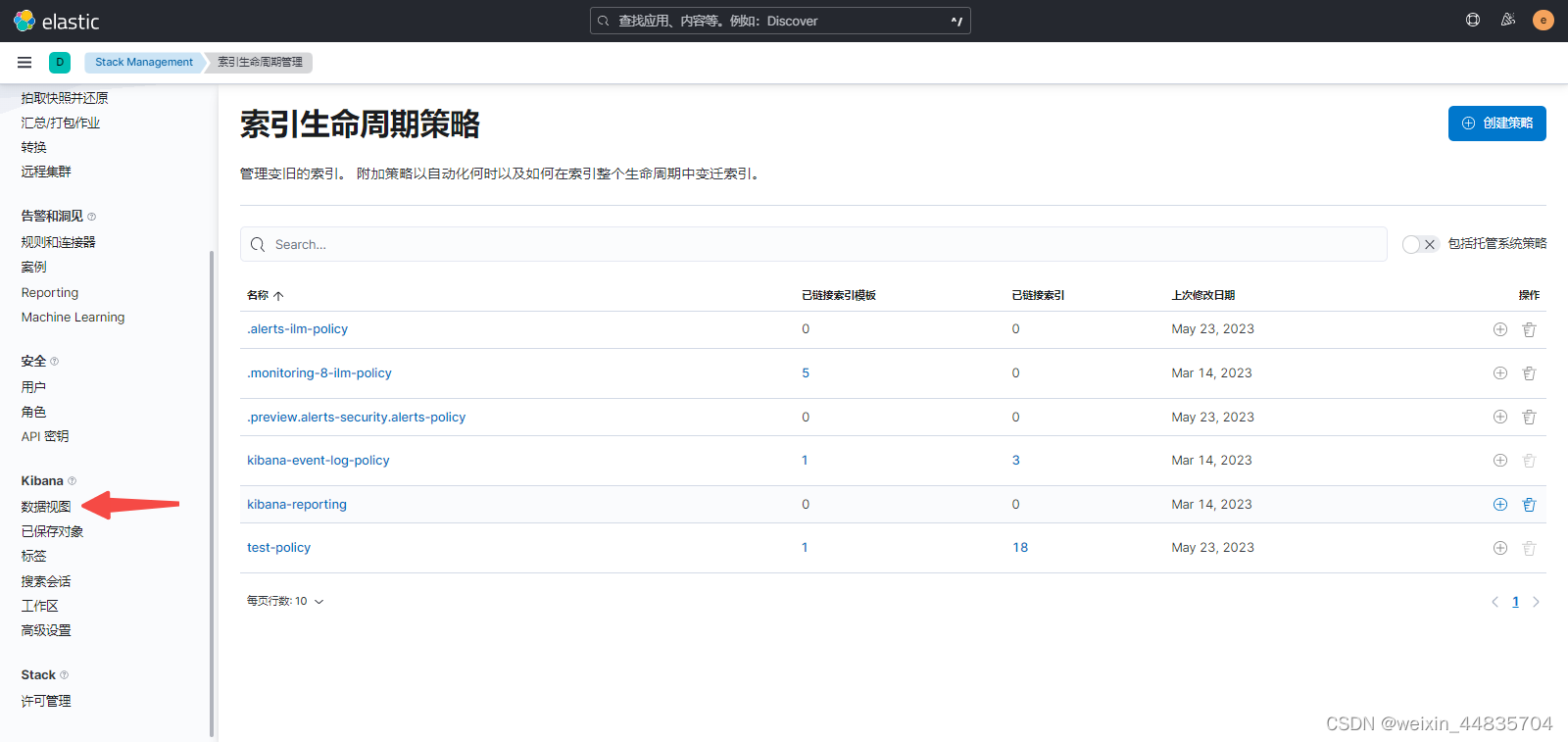Screen dimensions: 1568x742
Task: Go to next page arrow
Action: click(x=1536, y=602)
